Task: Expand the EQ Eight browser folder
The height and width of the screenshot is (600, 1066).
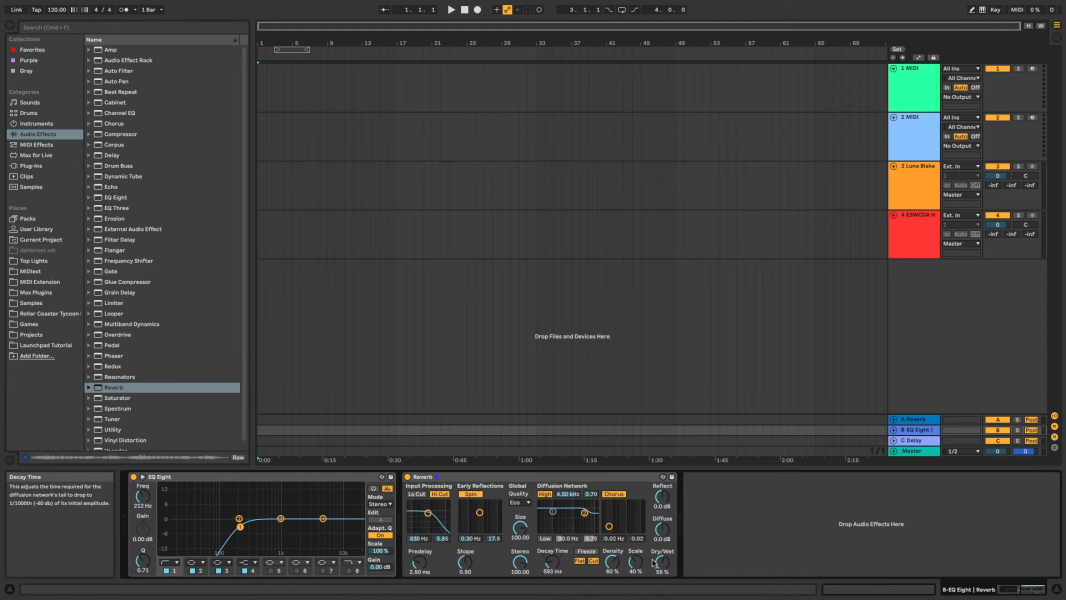Action: (88, 197)
